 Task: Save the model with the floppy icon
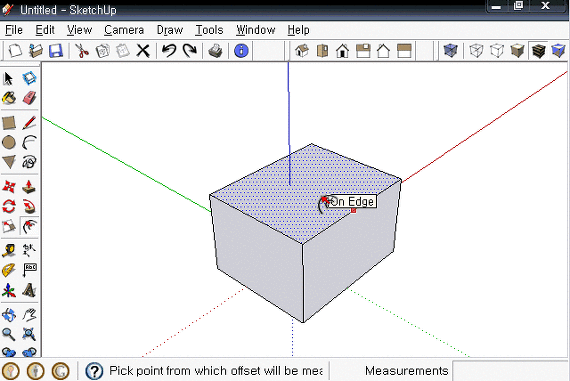56,51
